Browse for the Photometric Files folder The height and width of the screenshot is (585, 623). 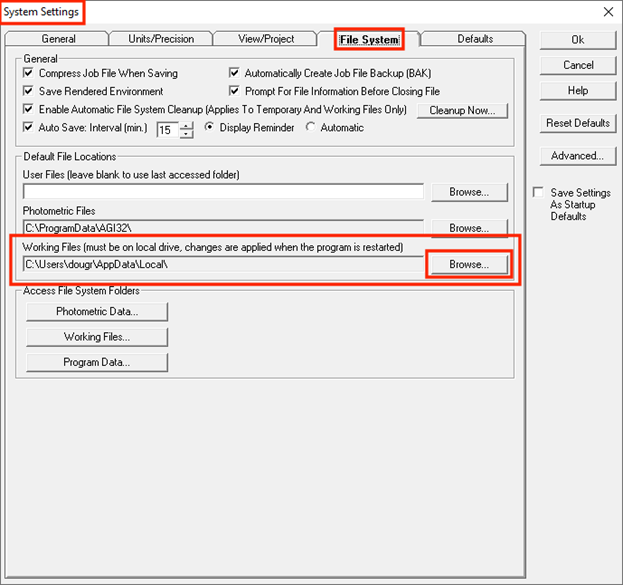[x=469, y=228]
